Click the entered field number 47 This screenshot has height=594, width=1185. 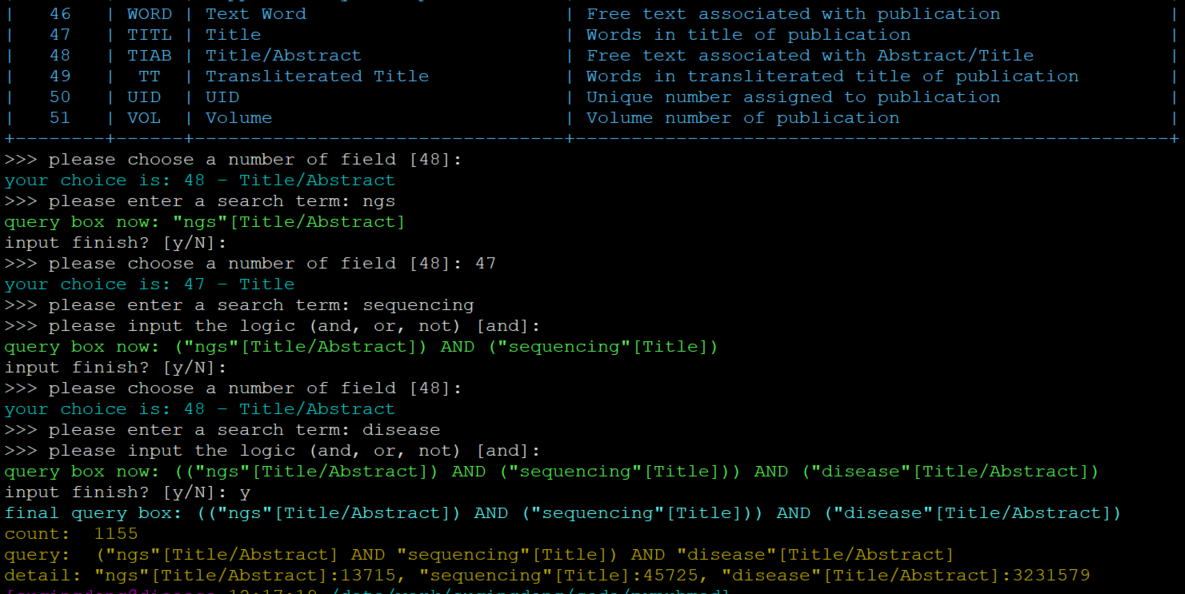(485, 264)
